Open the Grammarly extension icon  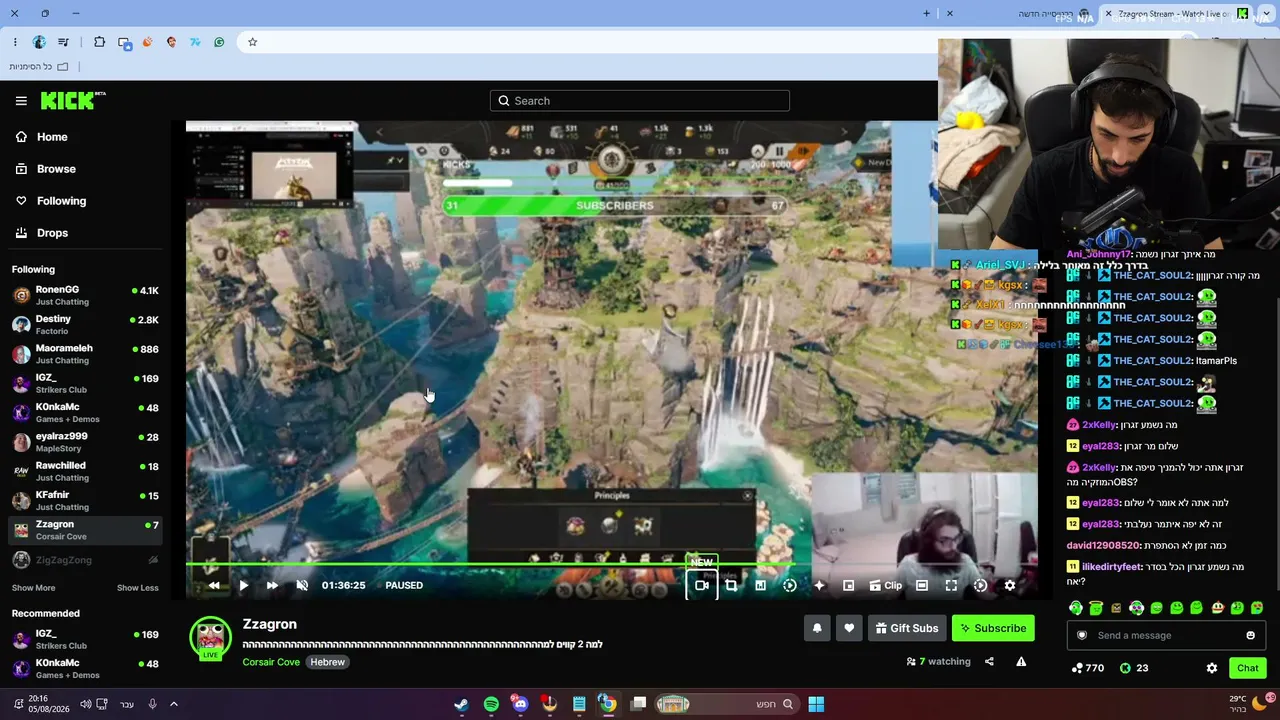219,42
